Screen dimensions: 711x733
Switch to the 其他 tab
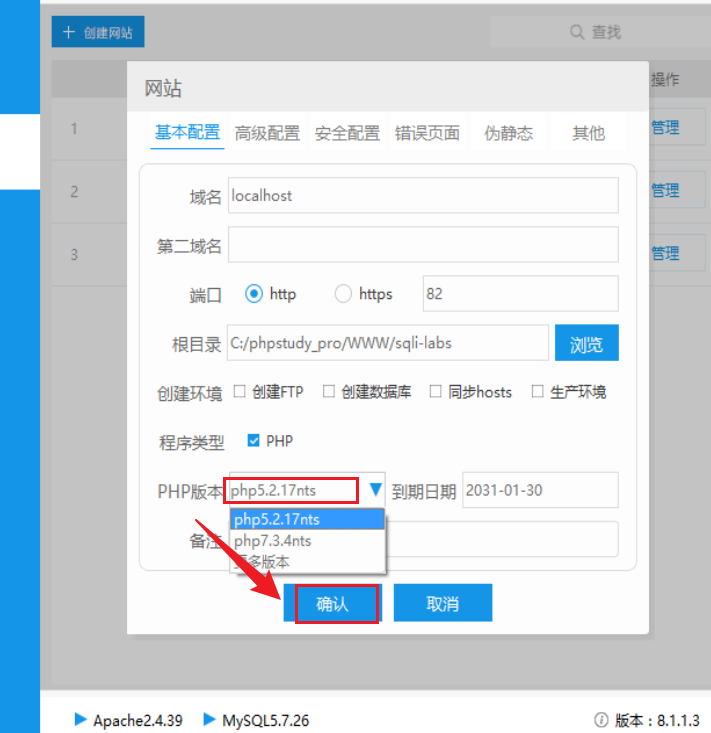click(x=589, y=133)
